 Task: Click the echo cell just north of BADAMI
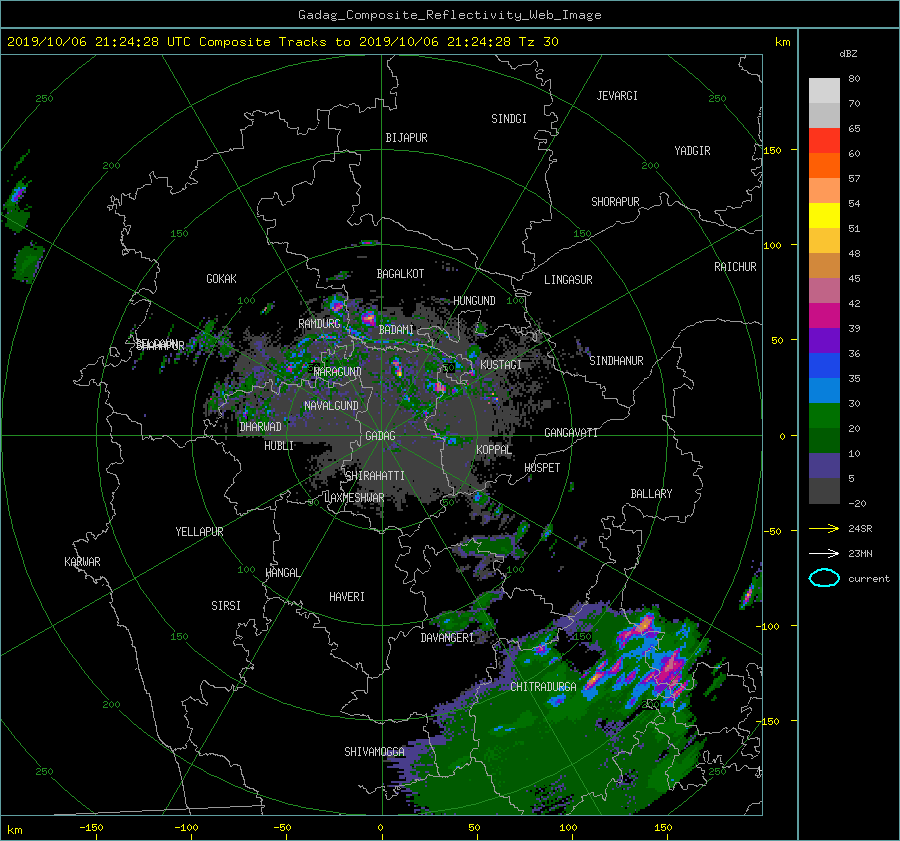coord(368,317)
